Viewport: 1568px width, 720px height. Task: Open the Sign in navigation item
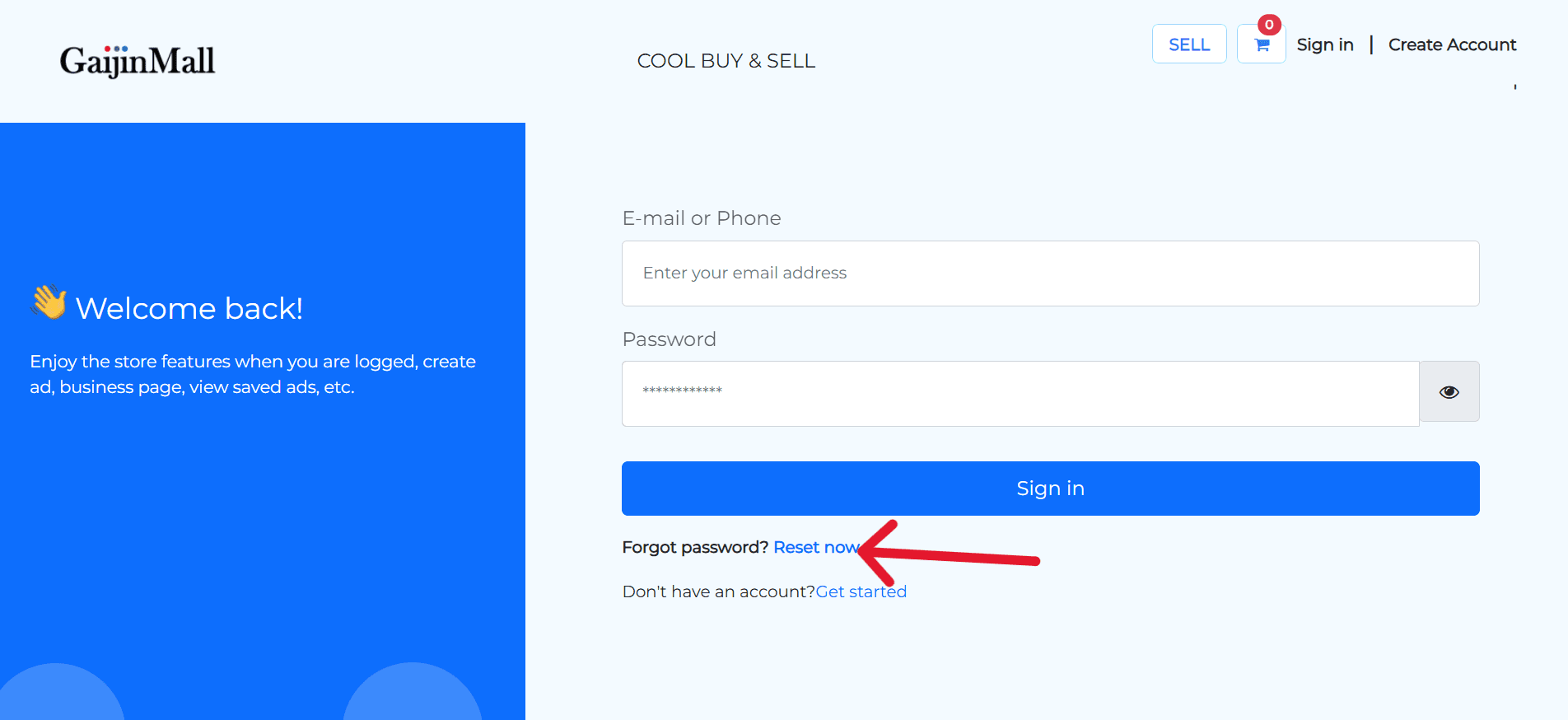coord(1325,44)
